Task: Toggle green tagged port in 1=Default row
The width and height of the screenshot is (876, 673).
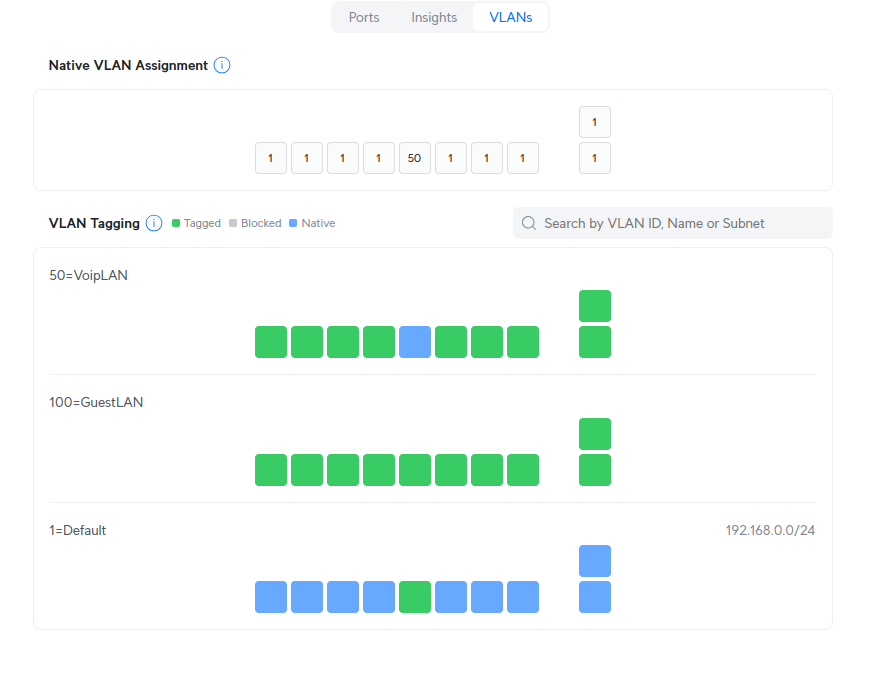Action: 415,597
